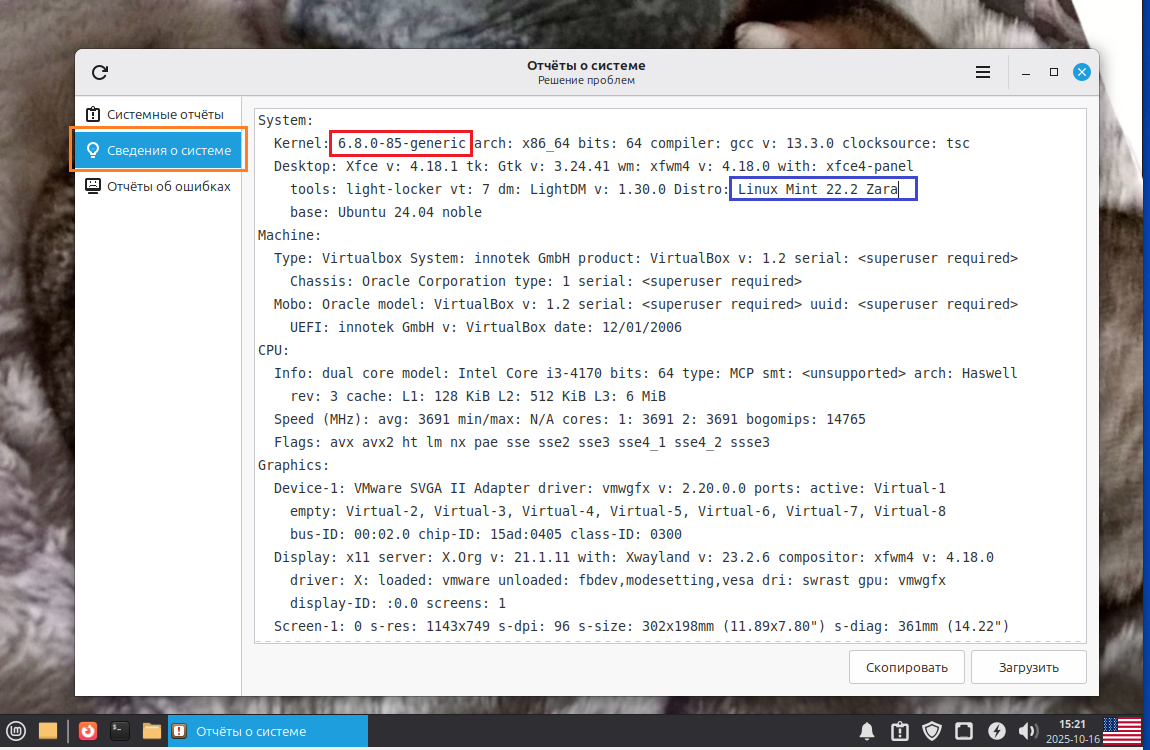Open notifications bell in system tray
The width and height of the screenshot is (1150, 750).
867,731
